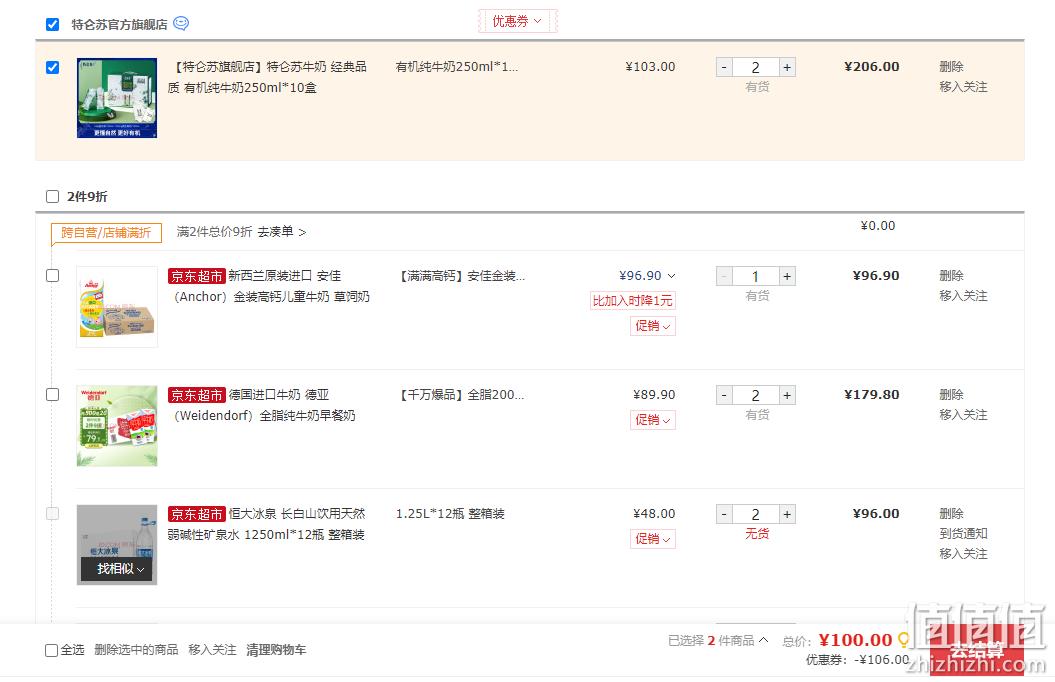The width and height of the screenshot is (1055, 682).
Task: Move 恒大冰泉 water to 关注 favorites
Action: [x=963, y=554]
